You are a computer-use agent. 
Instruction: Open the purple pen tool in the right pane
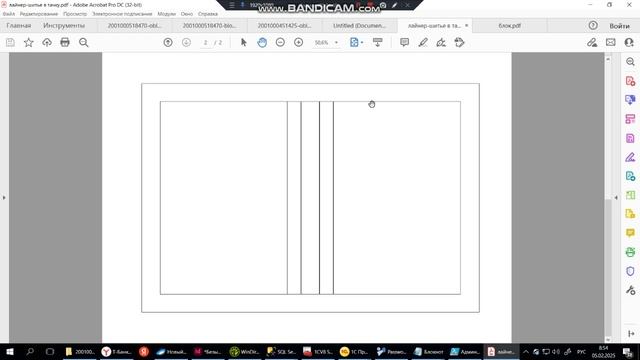(630, 157)
